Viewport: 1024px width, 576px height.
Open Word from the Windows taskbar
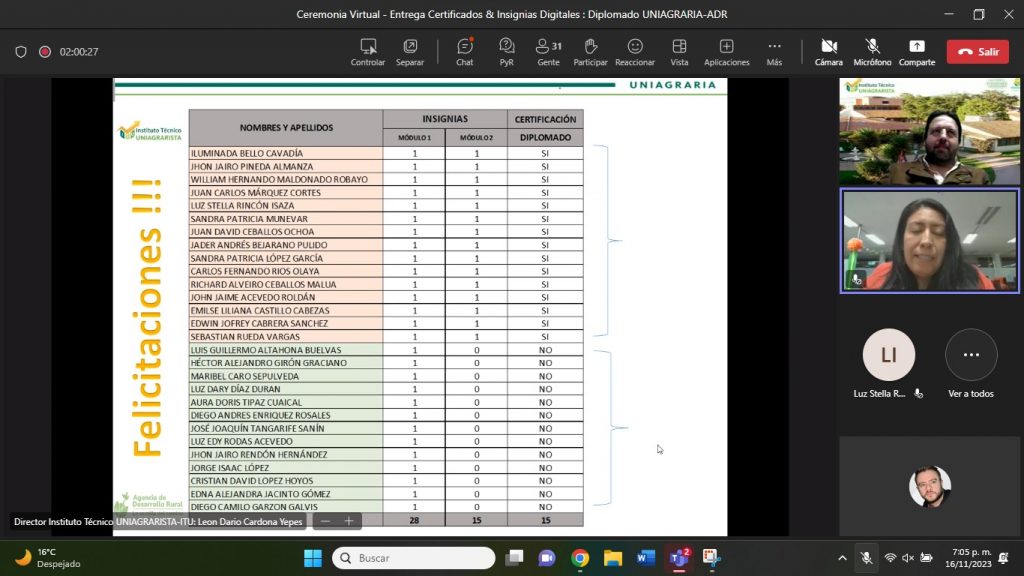pyautogui.click(x=645, y=558)
